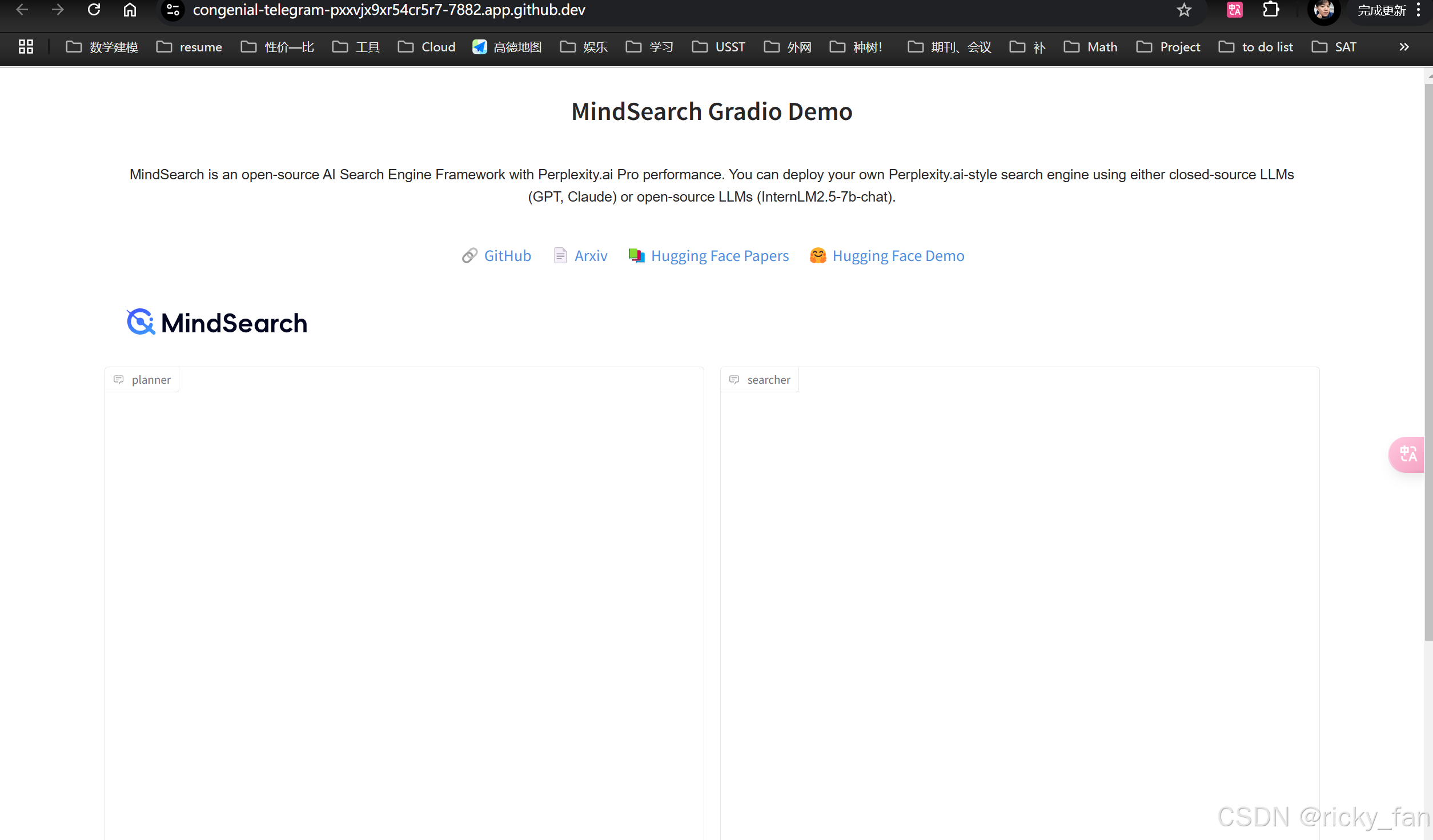Open the Arxiv link

click(x=591, y=256)
